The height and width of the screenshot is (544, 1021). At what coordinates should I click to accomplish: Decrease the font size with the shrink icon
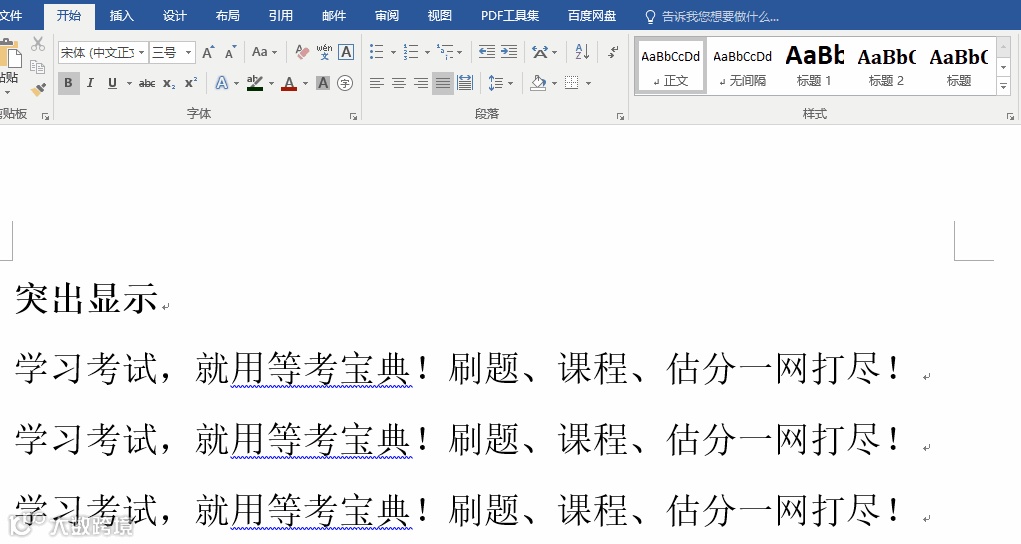pyautogui.click(x=230, y=52)
